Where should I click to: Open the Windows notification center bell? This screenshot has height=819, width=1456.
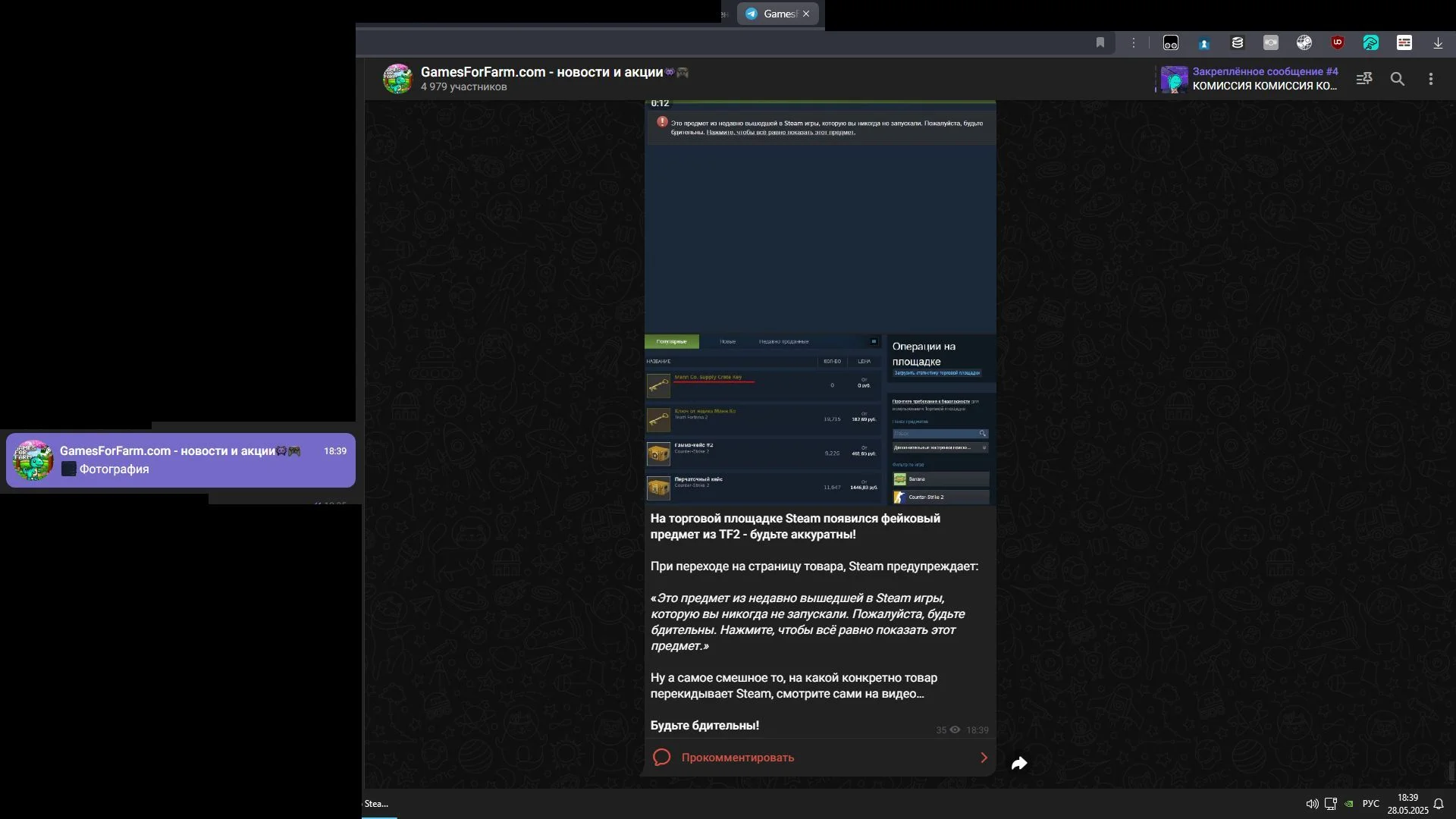[1439, 804]
